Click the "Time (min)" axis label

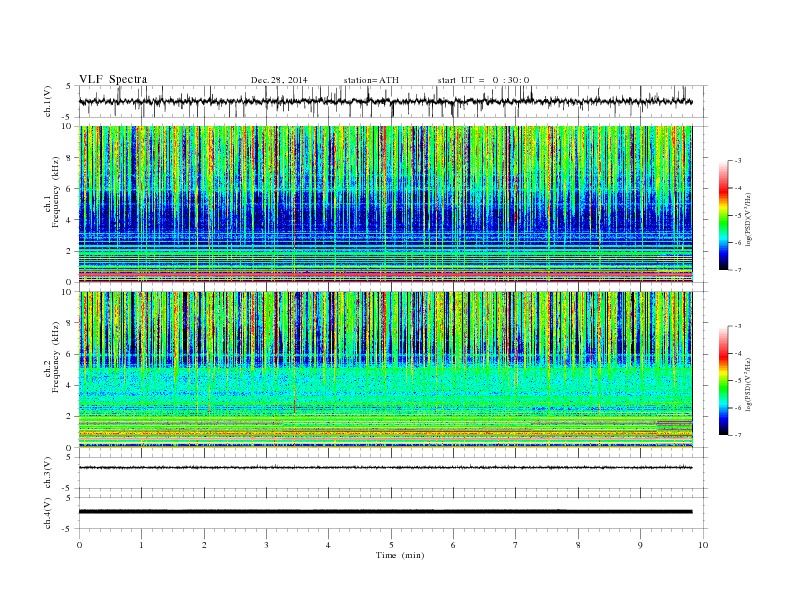pyautogui.click(x=400, y=555)
